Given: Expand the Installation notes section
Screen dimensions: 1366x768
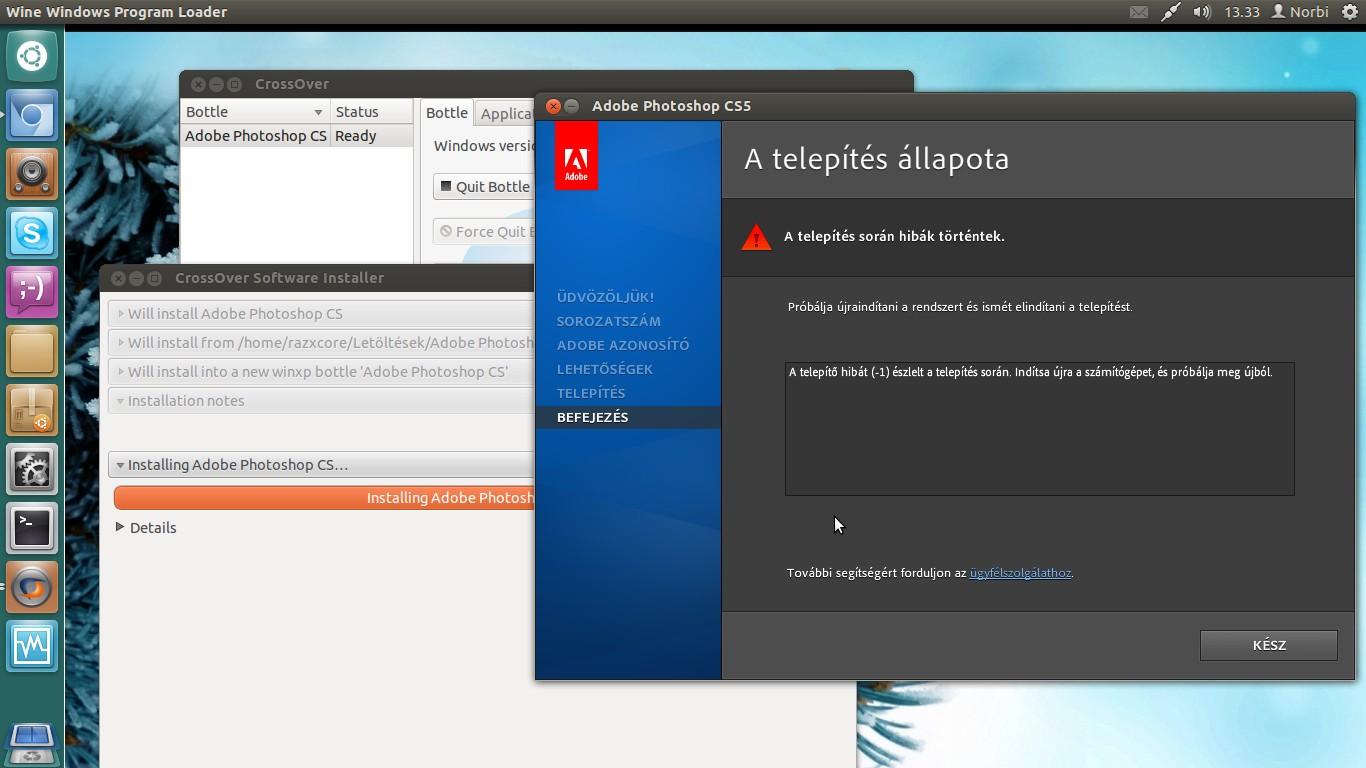Looking at the screenshot, I should (x=321, y=400).
